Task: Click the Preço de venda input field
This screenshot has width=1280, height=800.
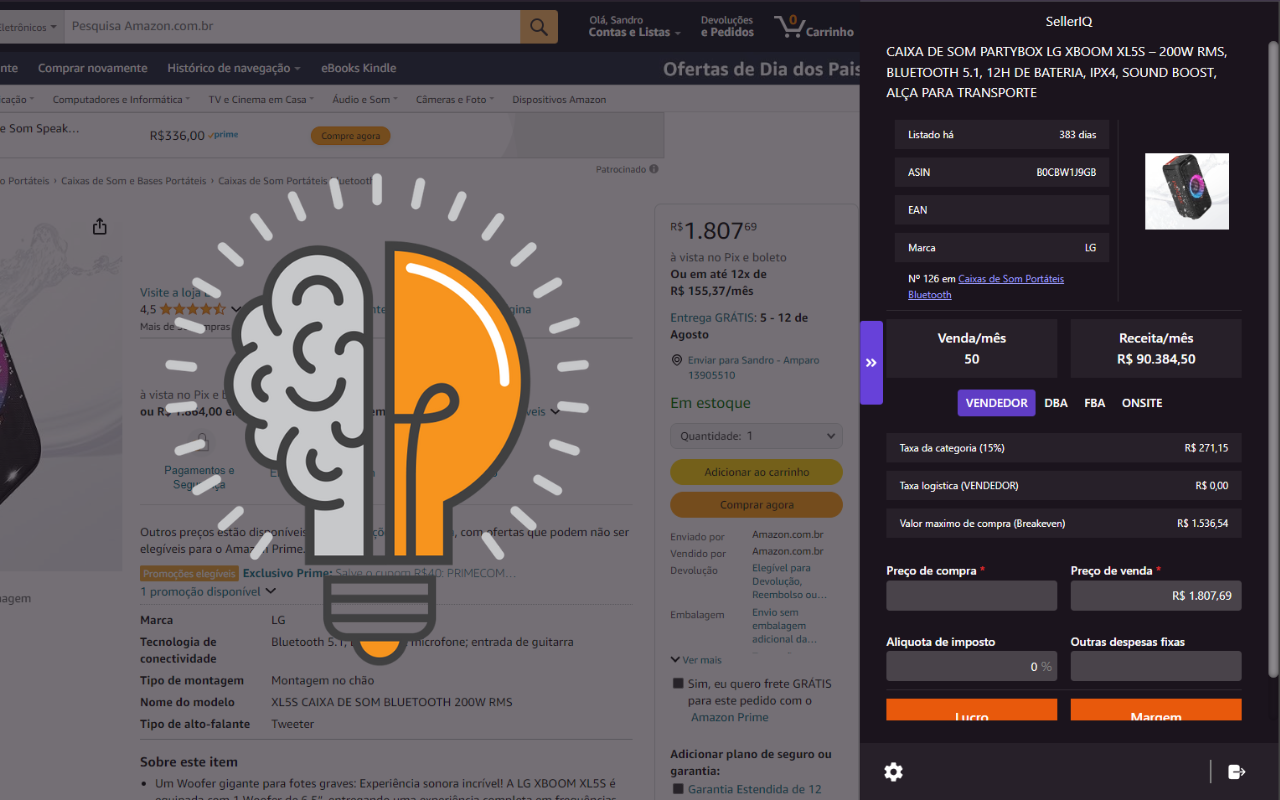Action: (1156, 596)
